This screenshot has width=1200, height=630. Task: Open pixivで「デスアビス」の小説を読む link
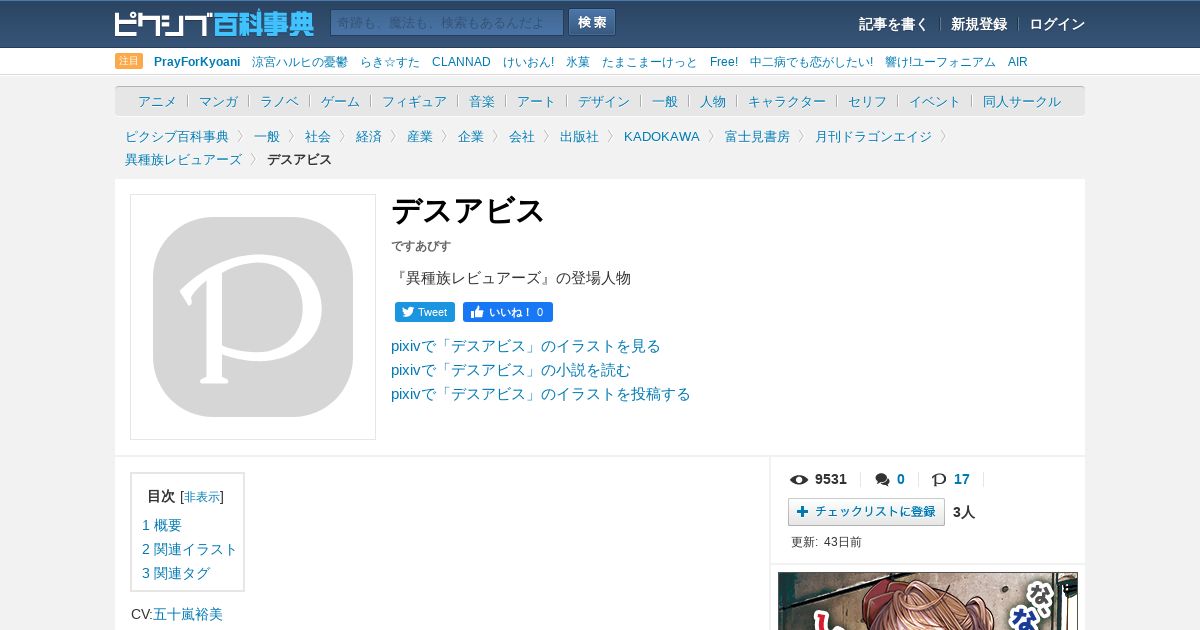click(511, 370)
